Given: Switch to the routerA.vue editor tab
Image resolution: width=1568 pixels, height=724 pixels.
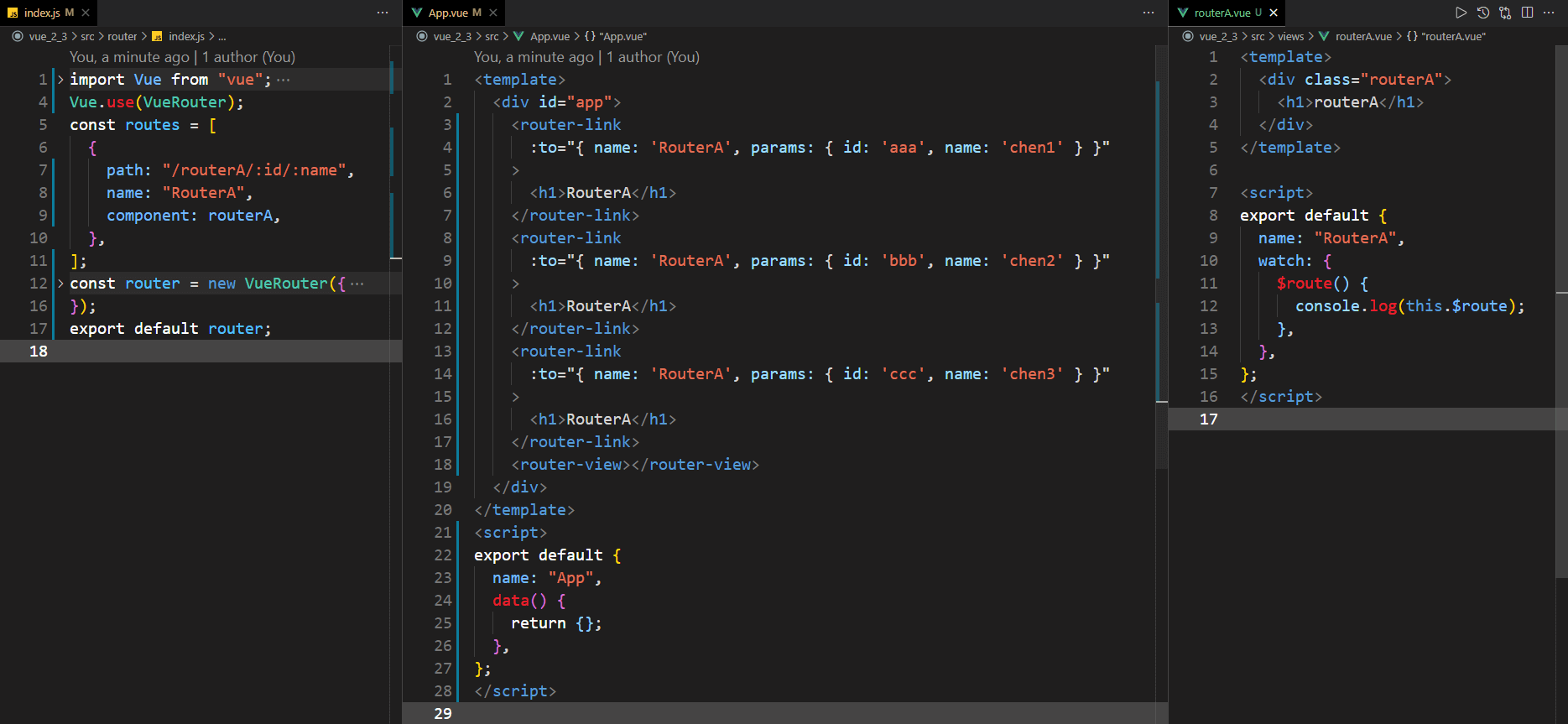Looking at the screenshot, I should coord(1227,13).
